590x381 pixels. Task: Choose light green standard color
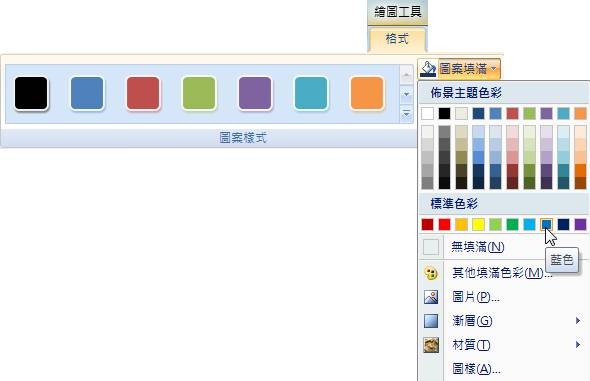point(496,225)
